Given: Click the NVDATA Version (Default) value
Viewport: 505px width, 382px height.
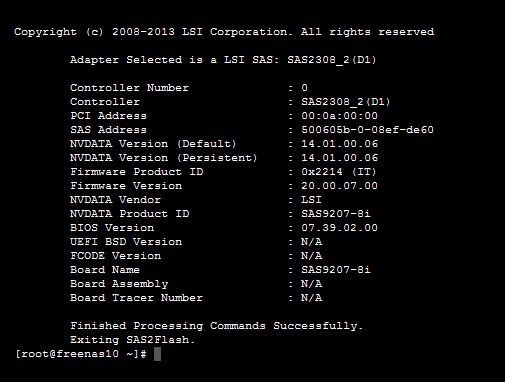Looking at the screenshot, I should pyautogui.click(x=339, y=144).
